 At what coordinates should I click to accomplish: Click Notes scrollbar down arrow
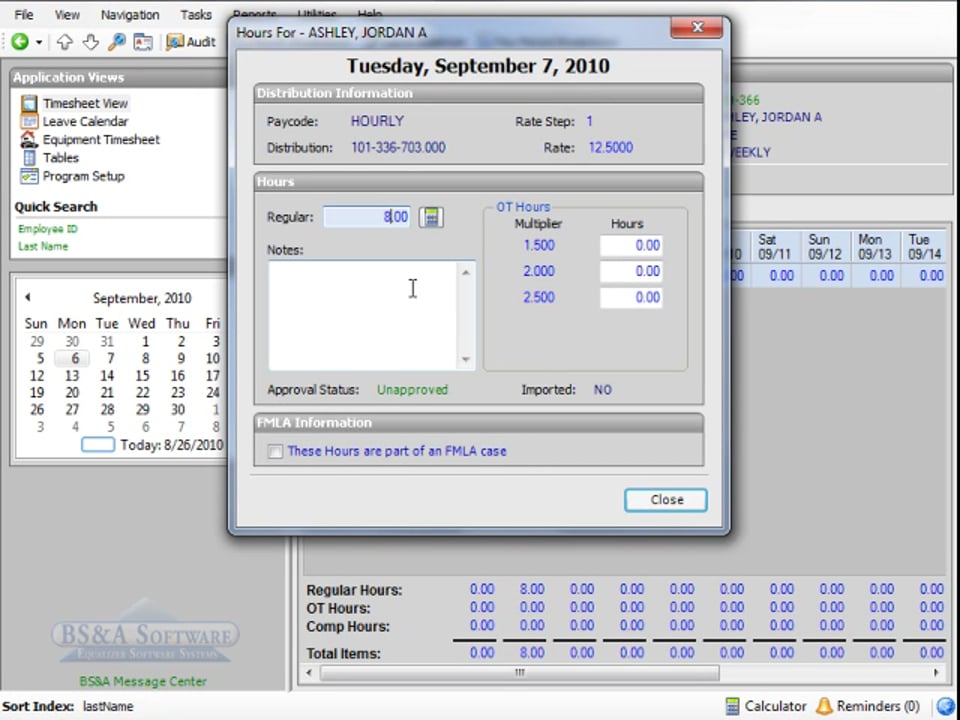[466, 359]
